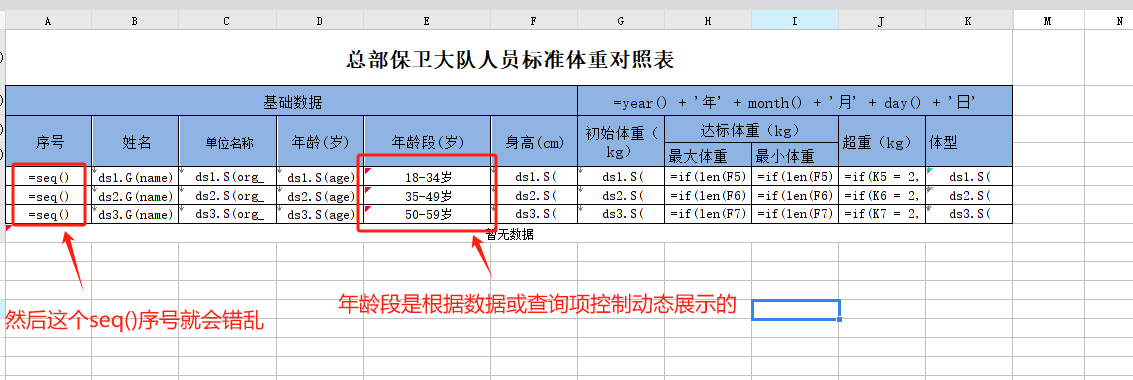Click the 单位名称 header cell

coord(228,141)
